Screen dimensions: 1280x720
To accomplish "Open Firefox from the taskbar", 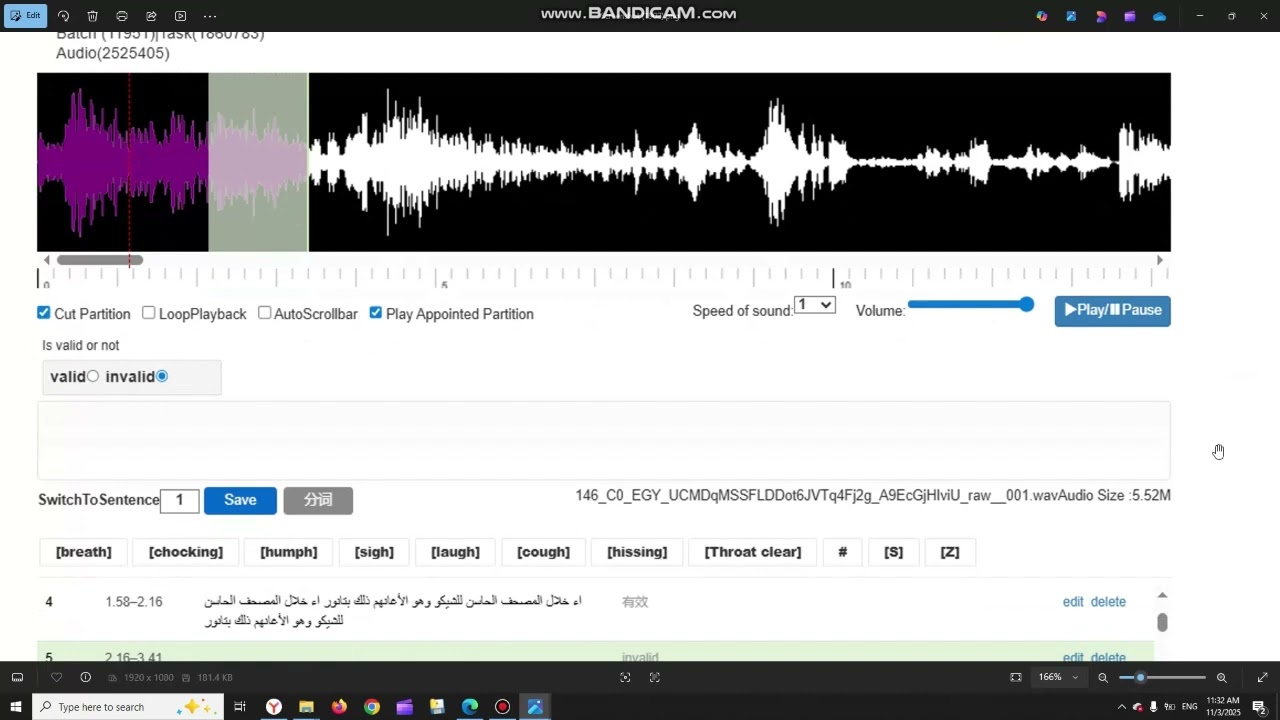I will [339, 707].
